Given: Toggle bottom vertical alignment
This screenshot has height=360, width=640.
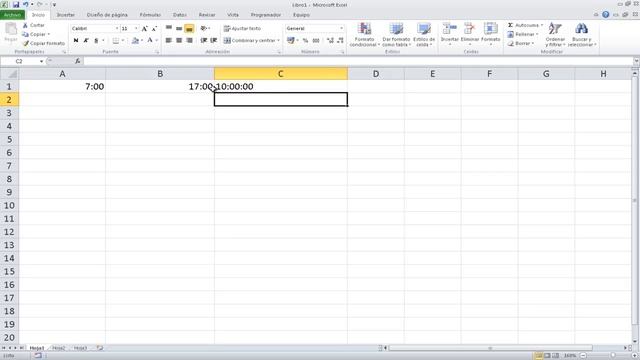Looking at the screenshot, I should 189,29.
